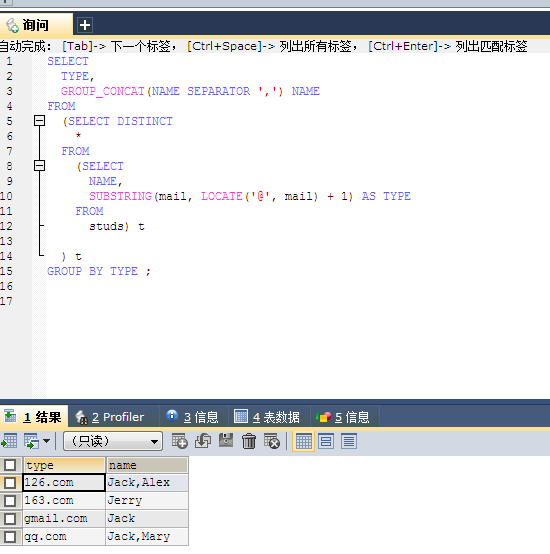Click the delete row trash icon
This screenshot has height=554, width=550.
pyautogui.click(x=249, y=441)
